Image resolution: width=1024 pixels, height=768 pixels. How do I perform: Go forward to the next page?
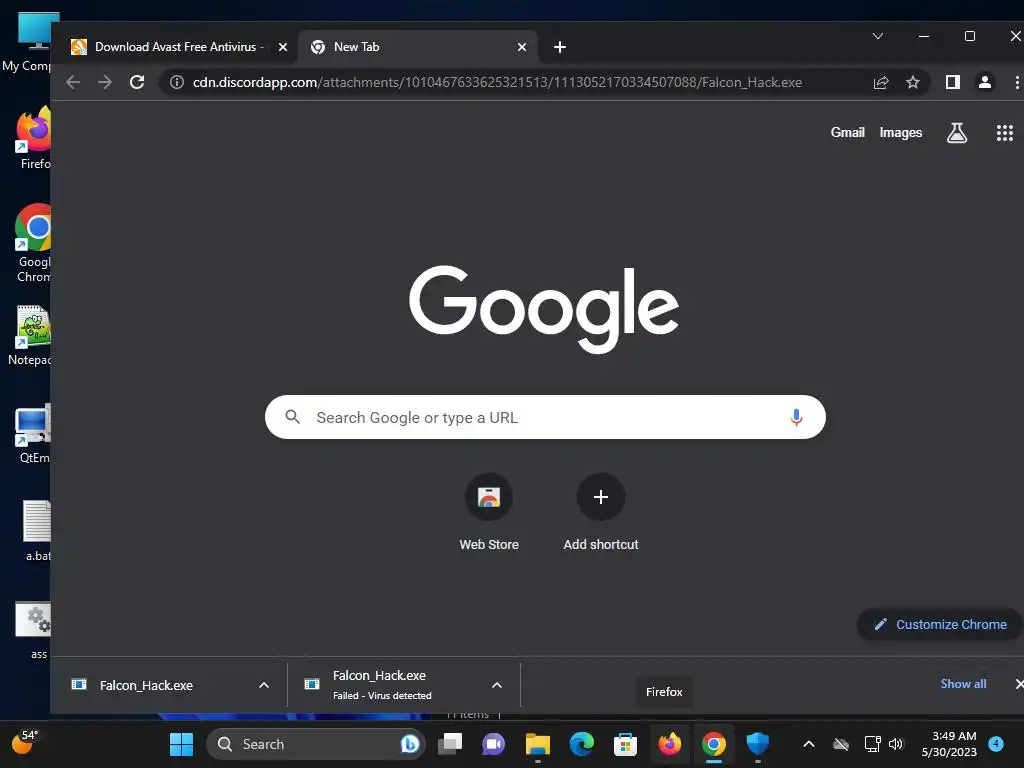[104, 82]
